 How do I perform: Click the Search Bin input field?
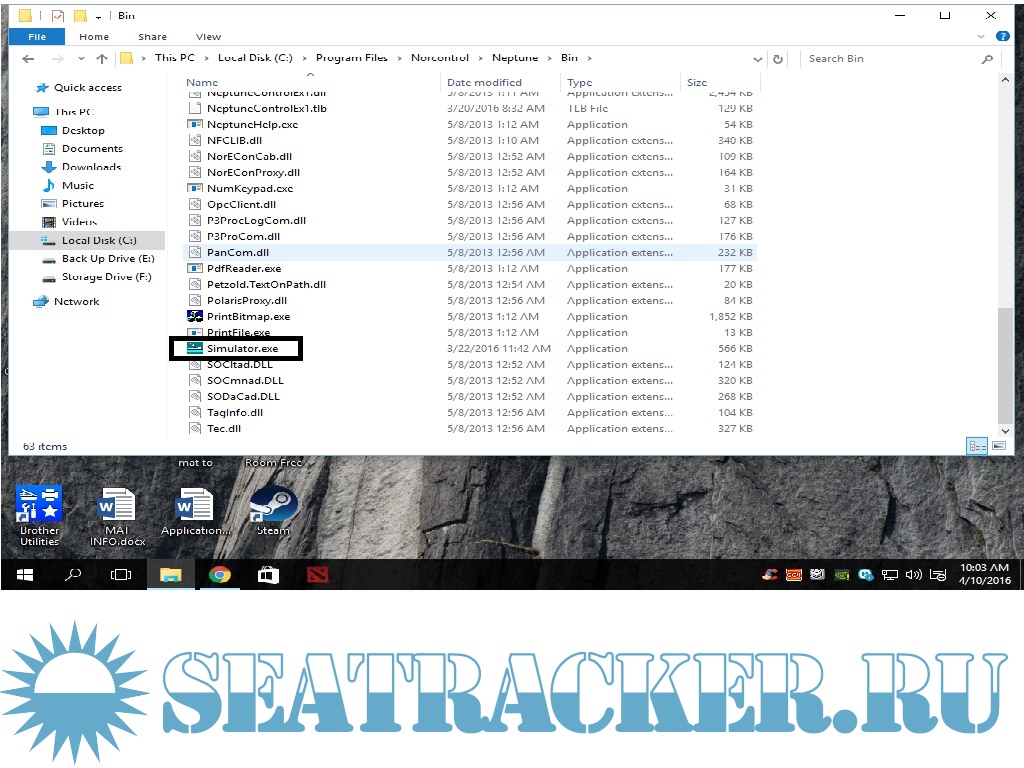pos(890,59)
